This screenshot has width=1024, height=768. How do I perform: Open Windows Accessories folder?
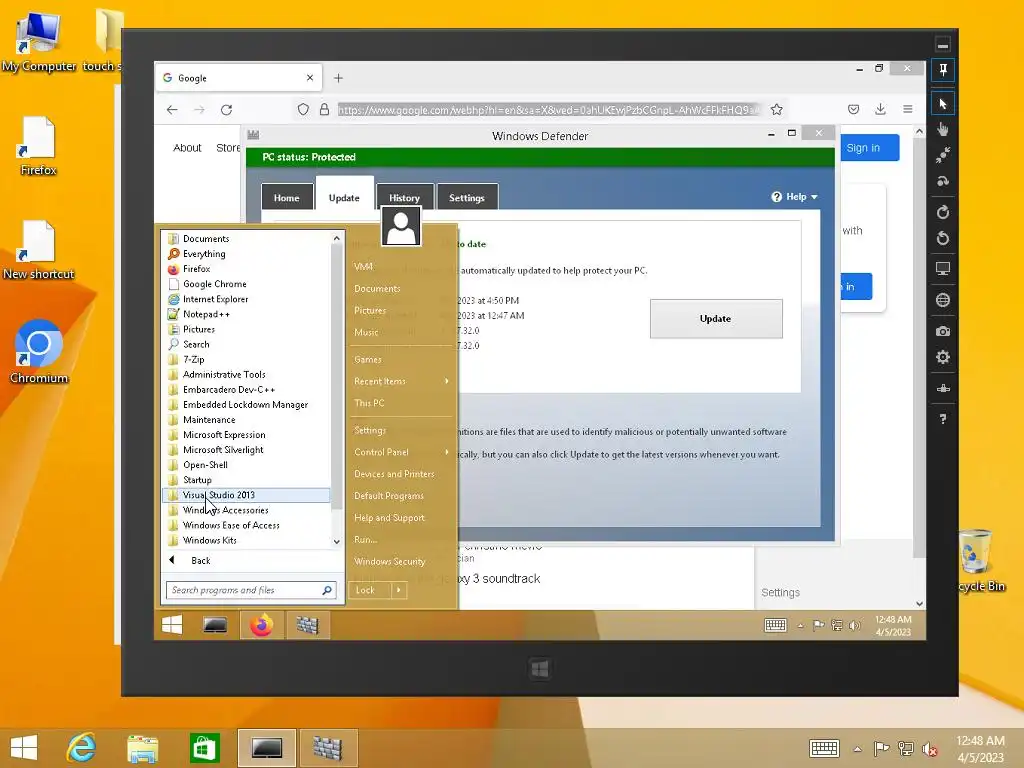246,510
